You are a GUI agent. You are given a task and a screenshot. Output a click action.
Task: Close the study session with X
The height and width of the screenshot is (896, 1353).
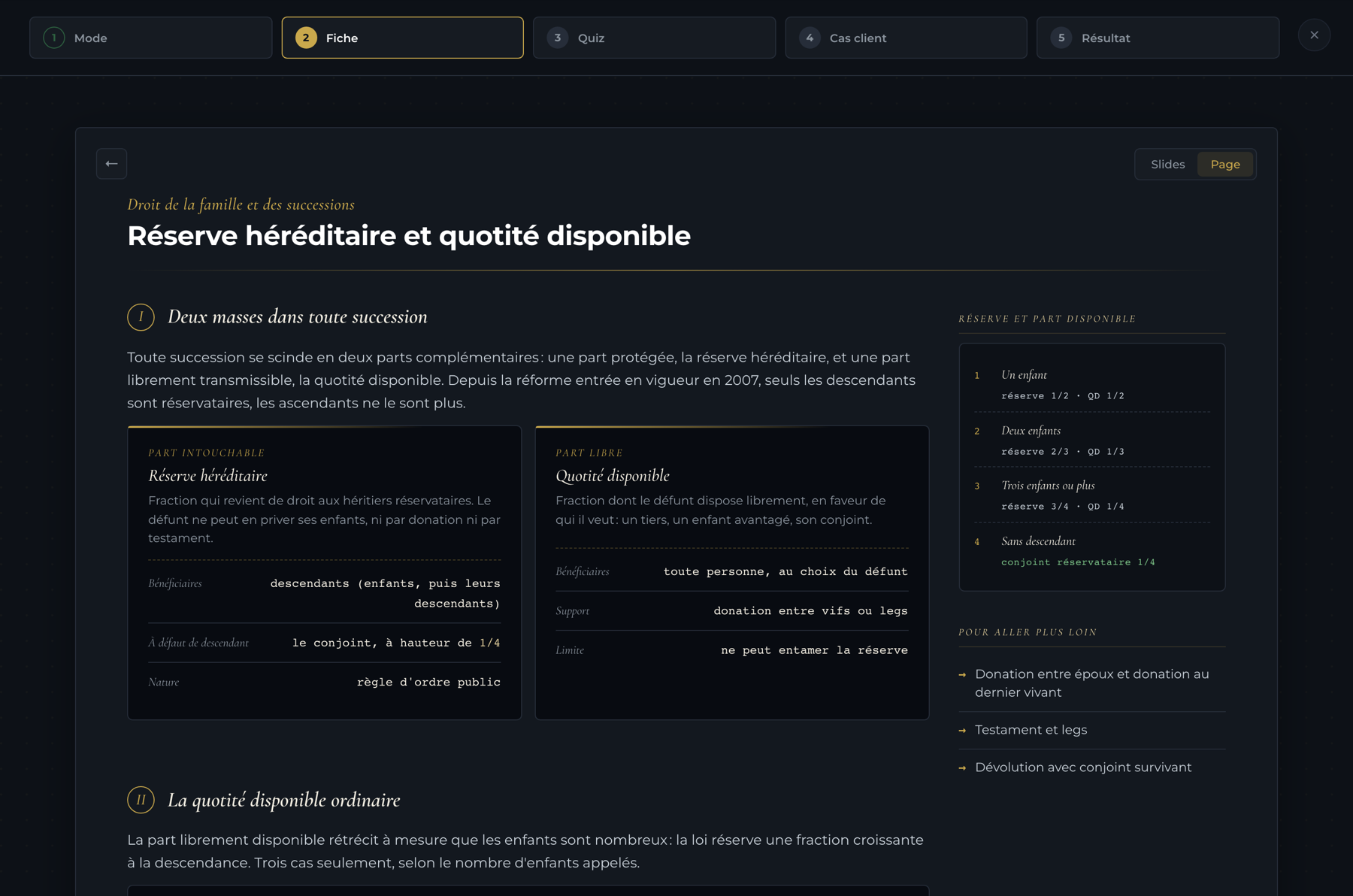1314,35
